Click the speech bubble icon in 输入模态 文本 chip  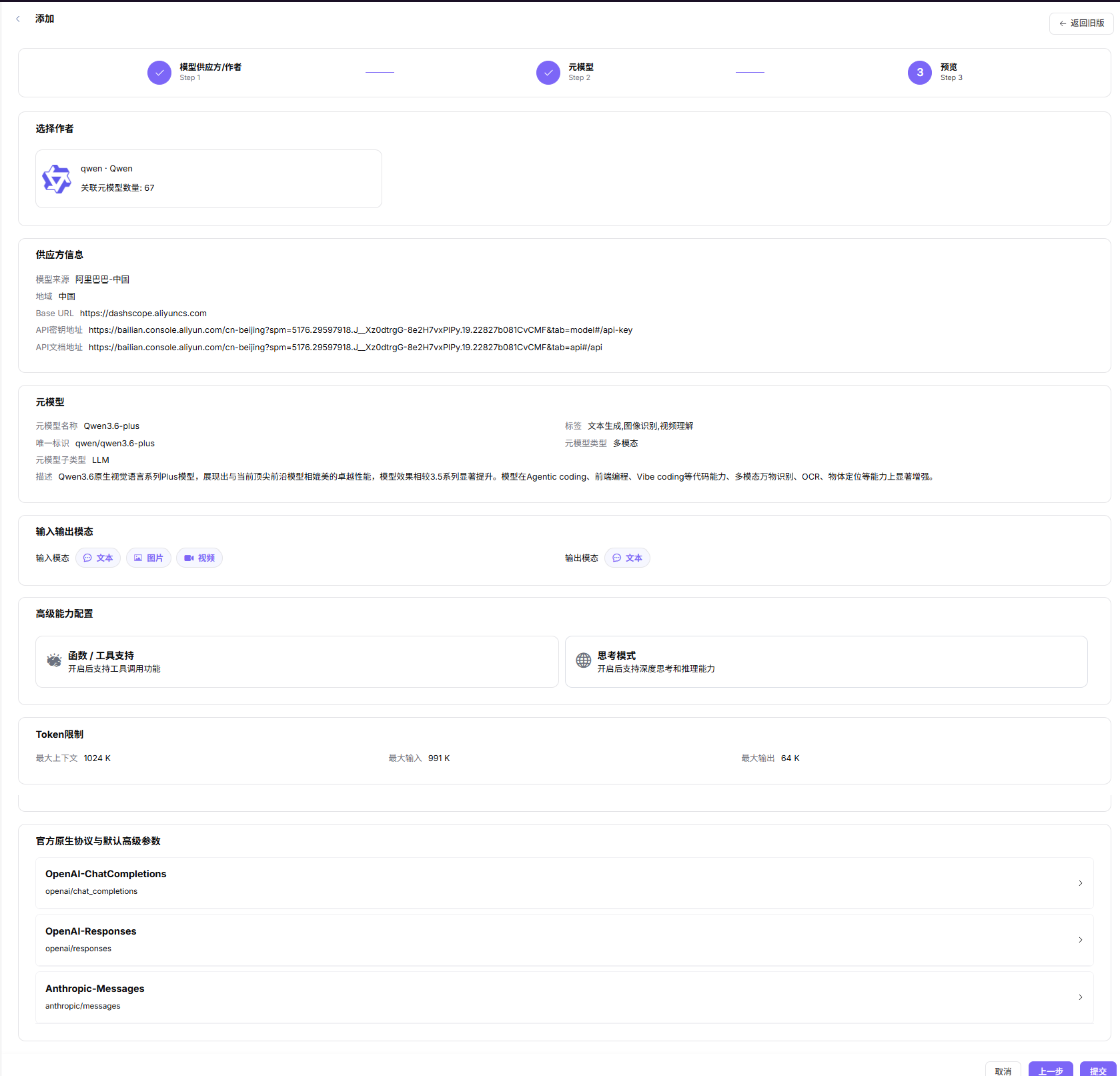(x=87, y=558)
